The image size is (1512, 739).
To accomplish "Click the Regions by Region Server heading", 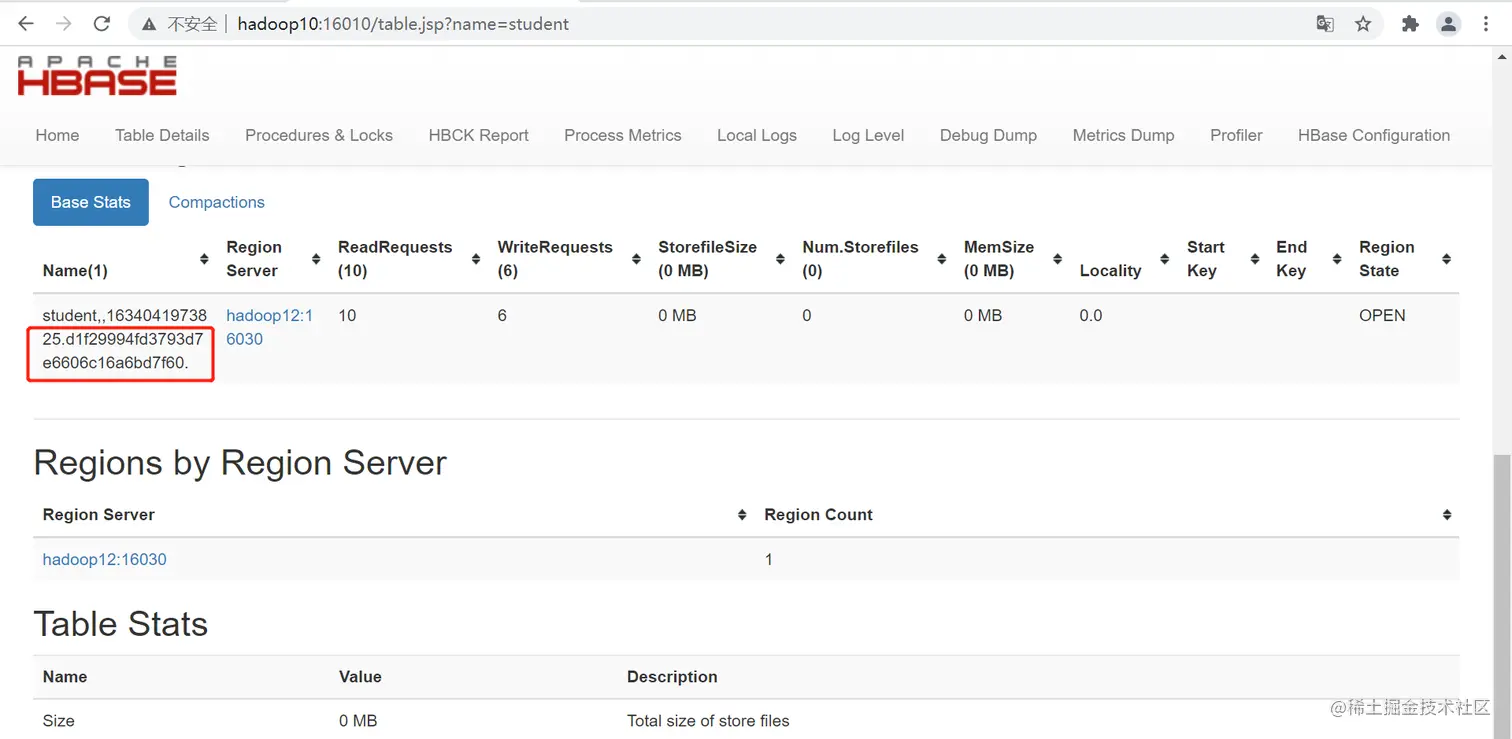I will [x=240, y=463].
